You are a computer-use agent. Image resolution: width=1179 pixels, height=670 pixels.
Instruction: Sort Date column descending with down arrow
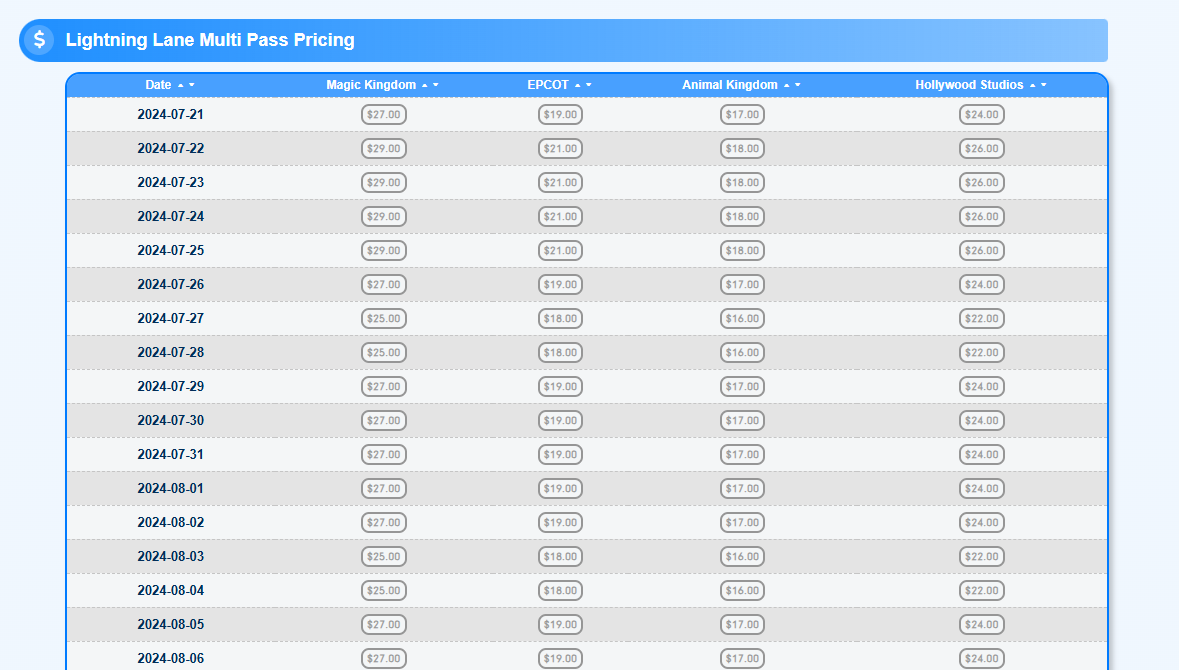191,85
